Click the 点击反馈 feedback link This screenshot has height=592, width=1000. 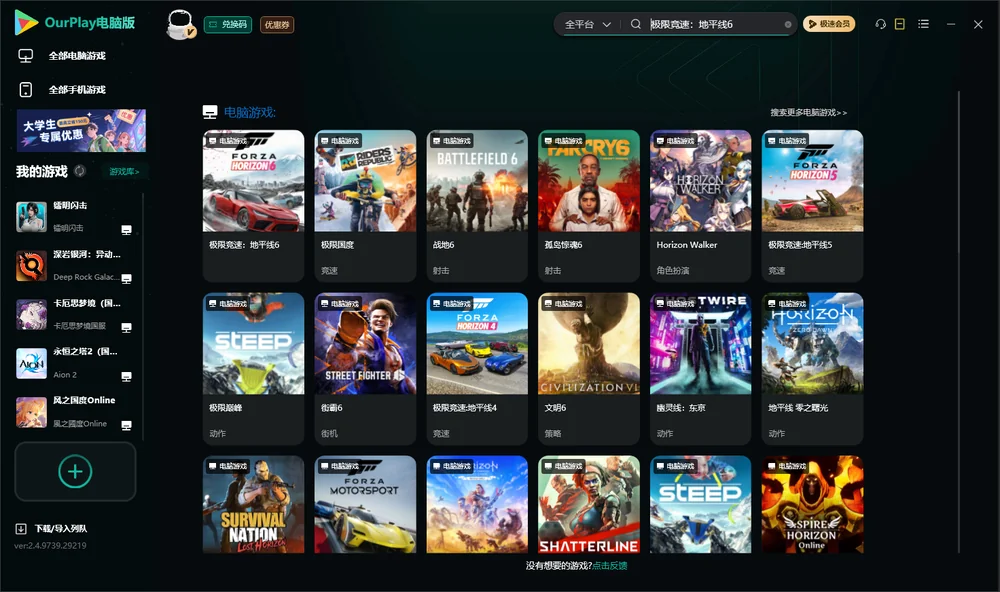click(x=610, y=565)
